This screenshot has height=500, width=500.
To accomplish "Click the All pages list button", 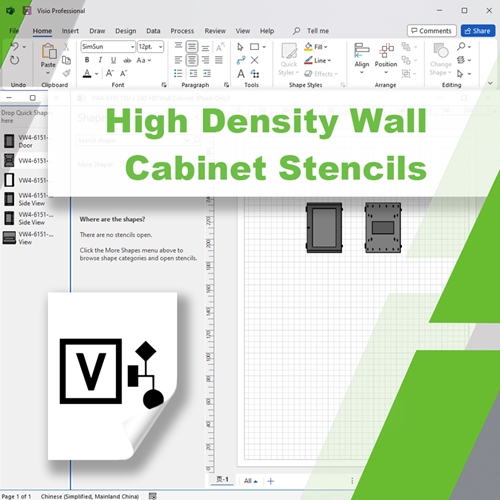I will point(251,481).
